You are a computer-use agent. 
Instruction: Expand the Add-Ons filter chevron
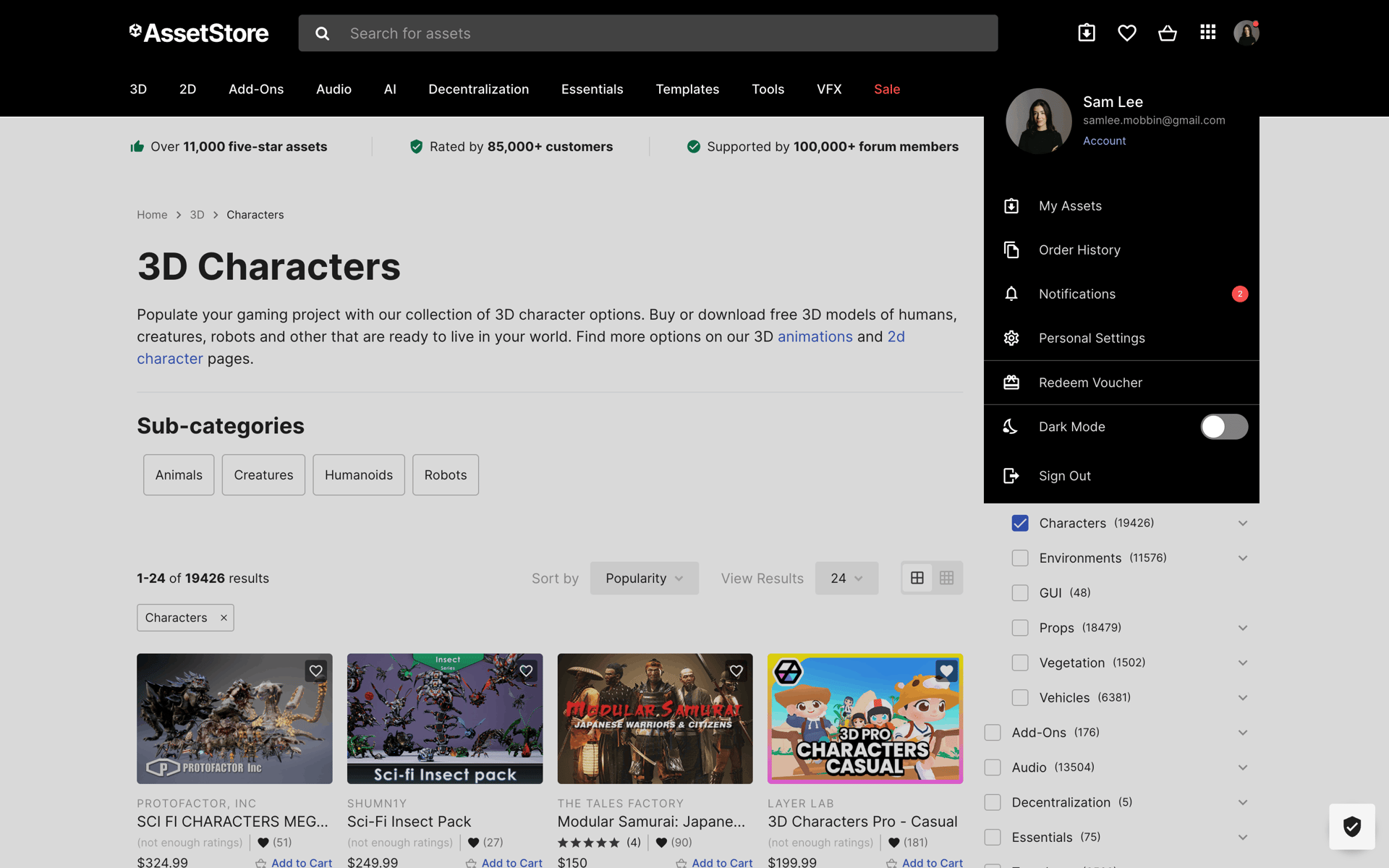pos(1243,733)
